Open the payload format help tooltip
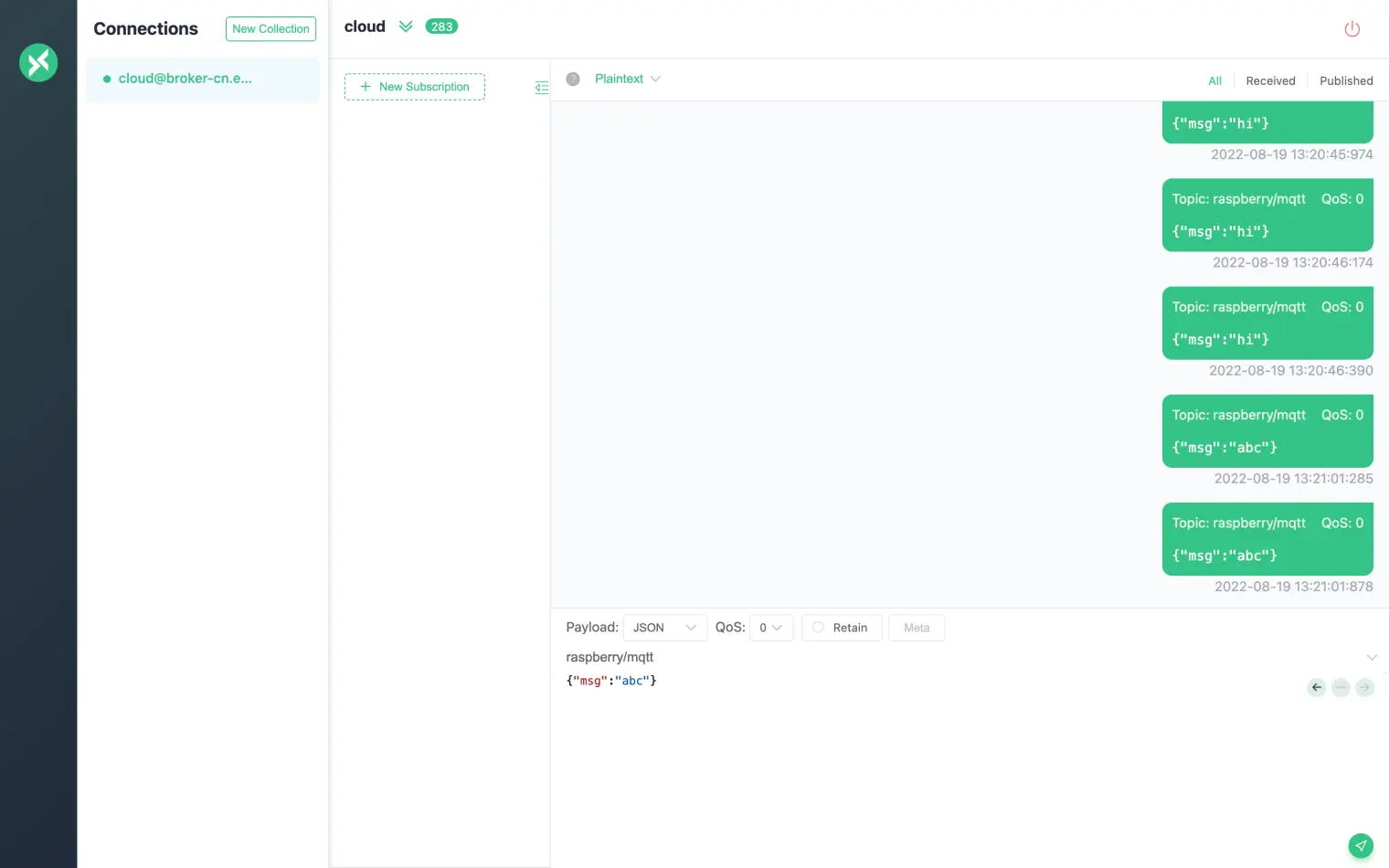Viewport: 1389px width, 868px height. pyautogui.click(x=573, y=79)
